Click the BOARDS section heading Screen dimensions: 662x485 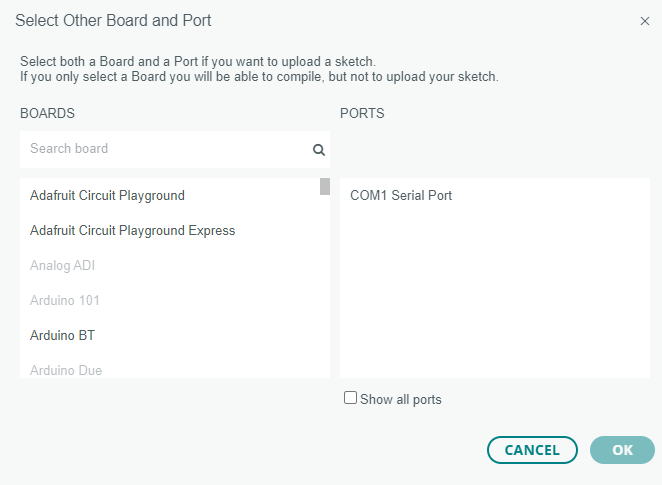[47, 114]
